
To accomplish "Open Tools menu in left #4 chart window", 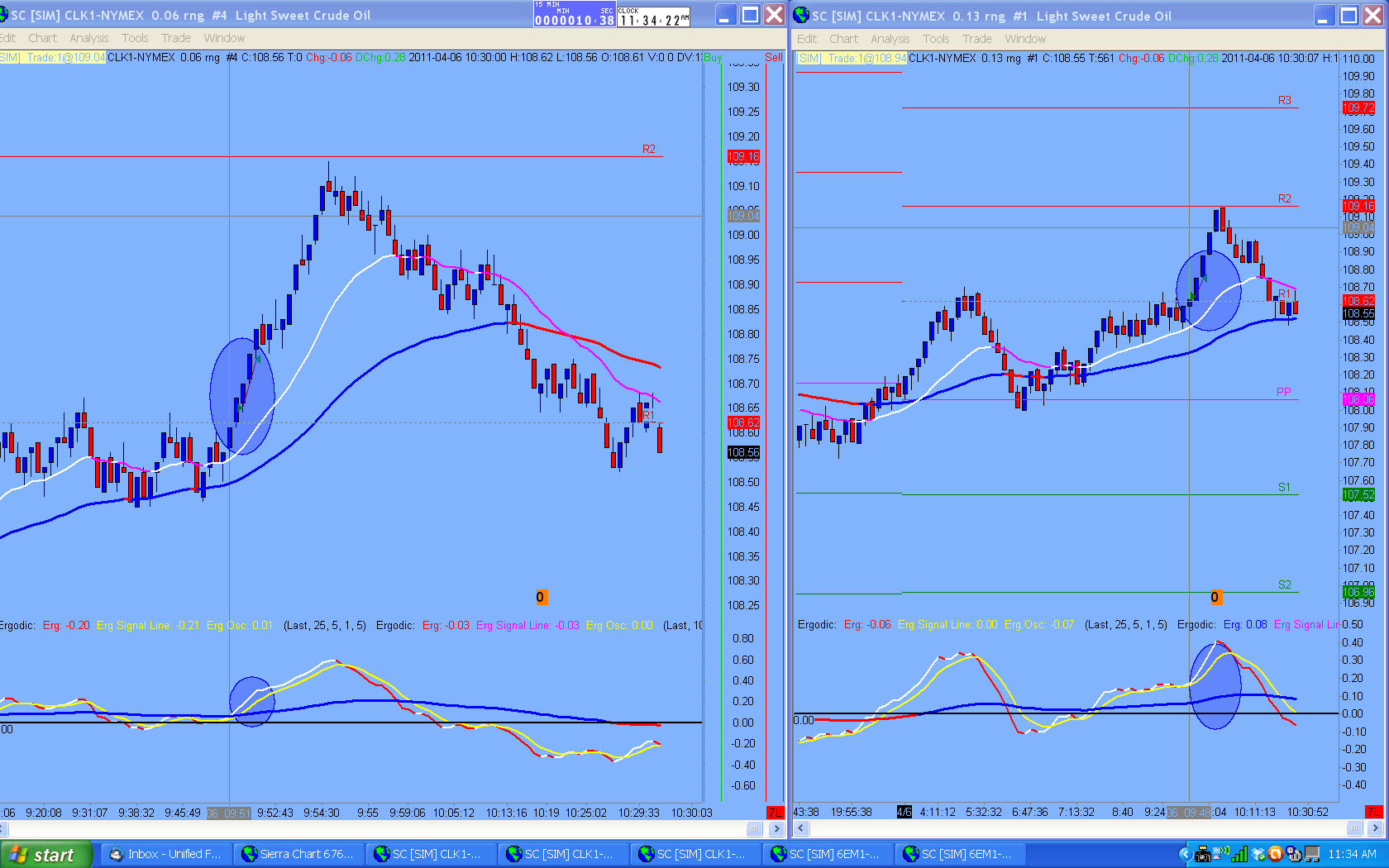I will 135,38.
